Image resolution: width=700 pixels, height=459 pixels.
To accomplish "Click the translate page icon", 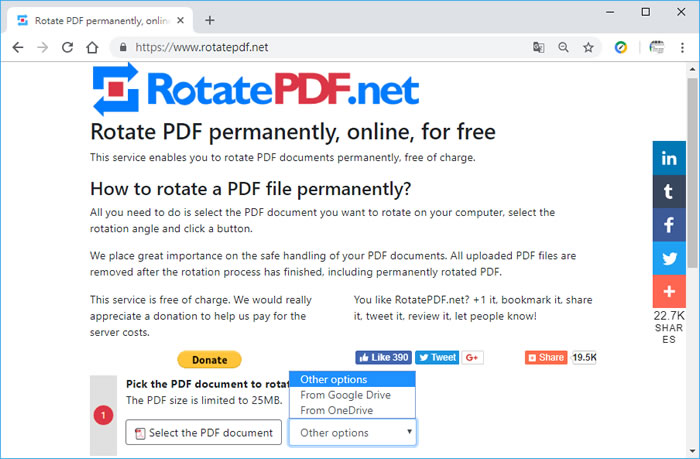I will pos(539,47).
